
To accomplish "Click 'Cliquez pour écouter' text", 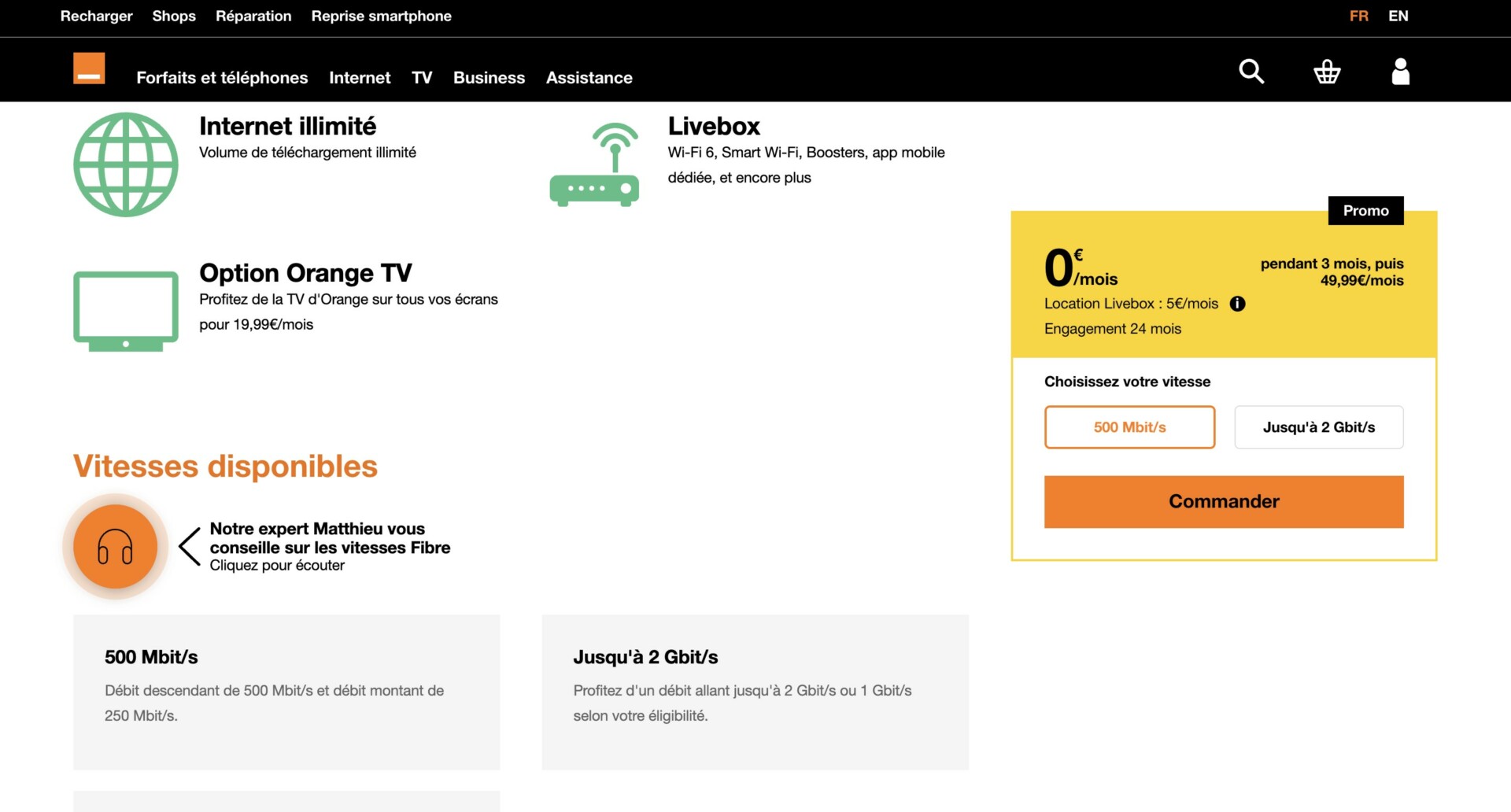I will [277, 566].
